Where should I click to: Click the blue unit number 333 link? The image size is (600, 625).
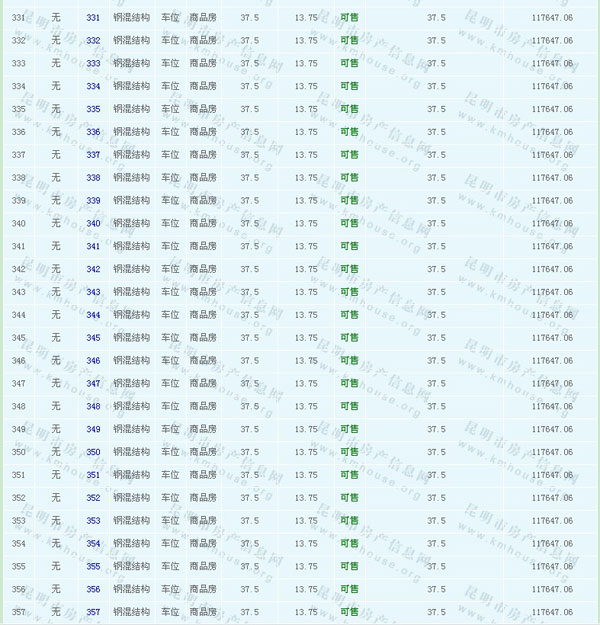93,63
